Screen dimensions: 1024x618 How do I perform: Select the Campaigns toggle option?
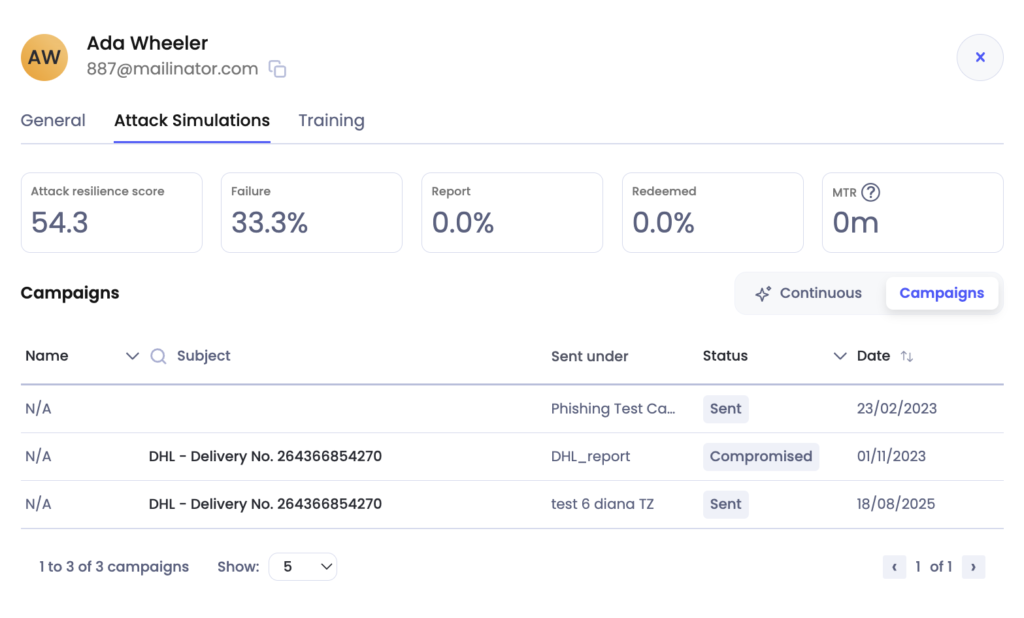coord(941,293)
